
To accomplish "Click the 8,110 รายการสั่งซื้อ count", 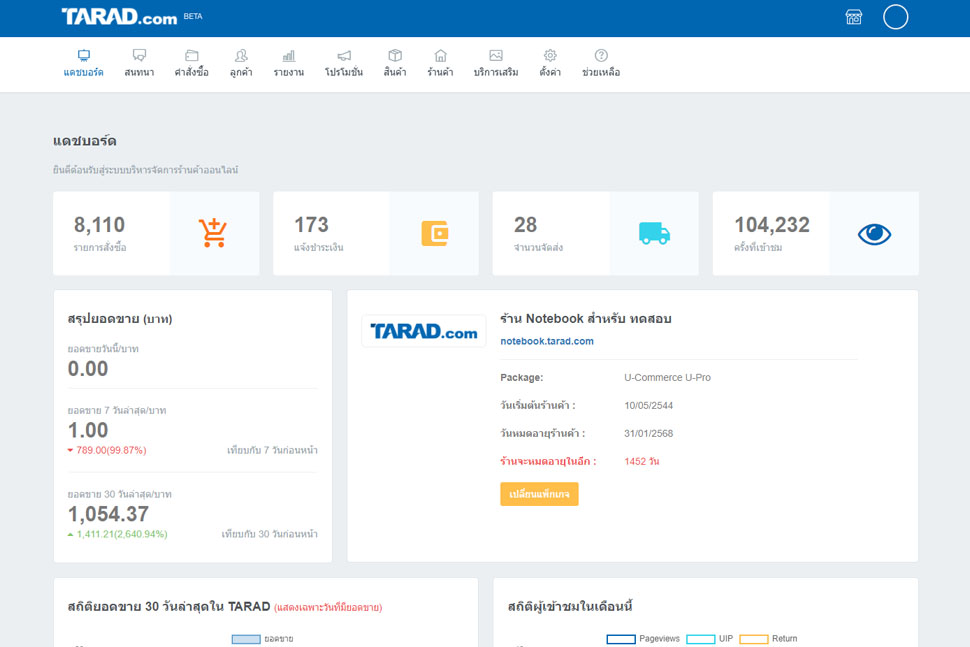I will coord(100,225).
